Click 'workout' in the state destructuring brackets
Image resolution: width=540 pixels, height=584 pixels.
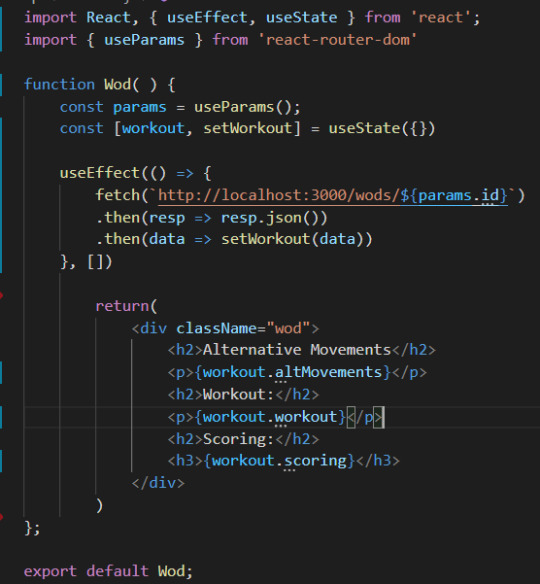153,128
